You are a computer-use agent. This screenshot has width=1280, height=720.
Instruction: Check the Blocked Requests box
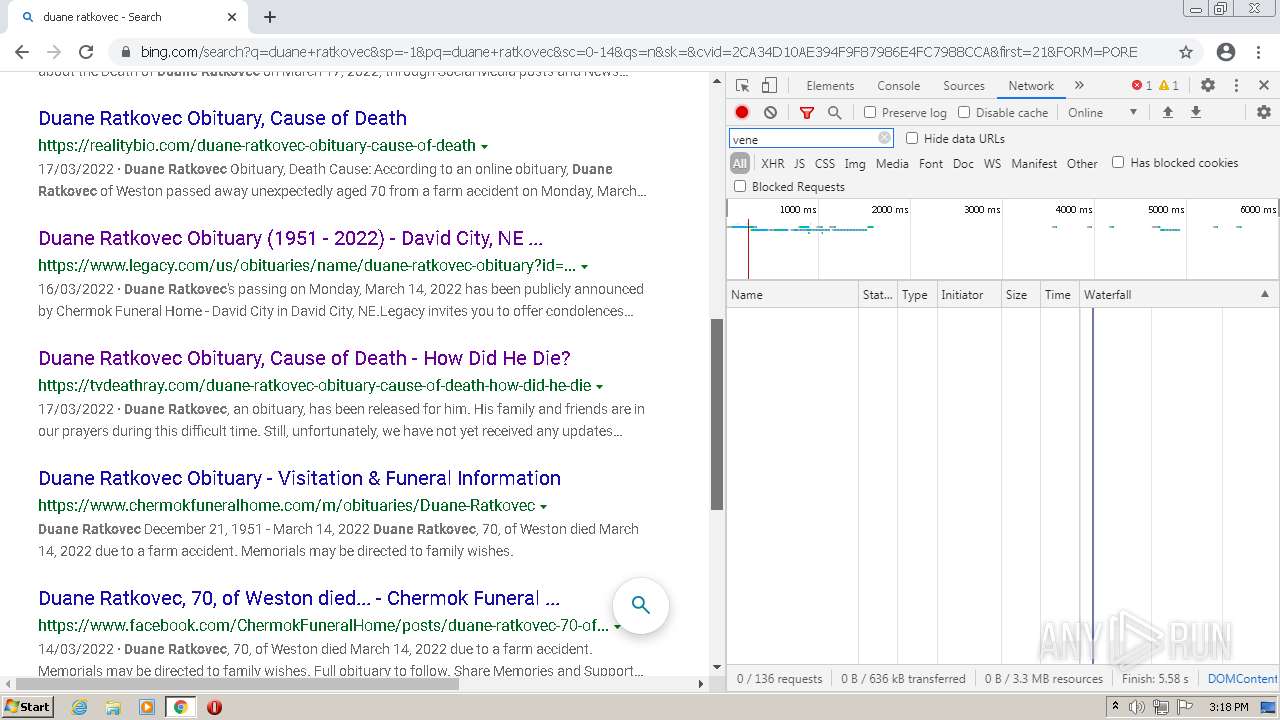pos(740,186)
